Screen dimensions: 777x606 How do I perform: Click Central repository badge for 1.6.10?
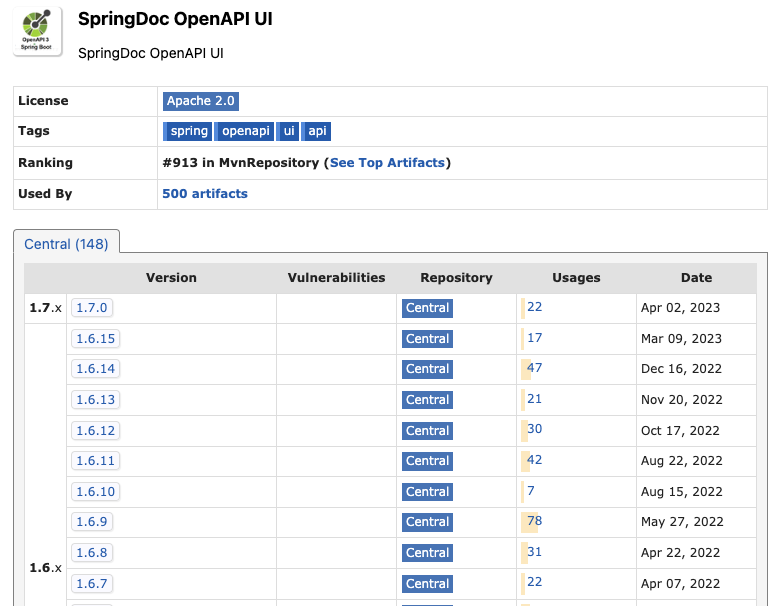click(x=427, y=492)
